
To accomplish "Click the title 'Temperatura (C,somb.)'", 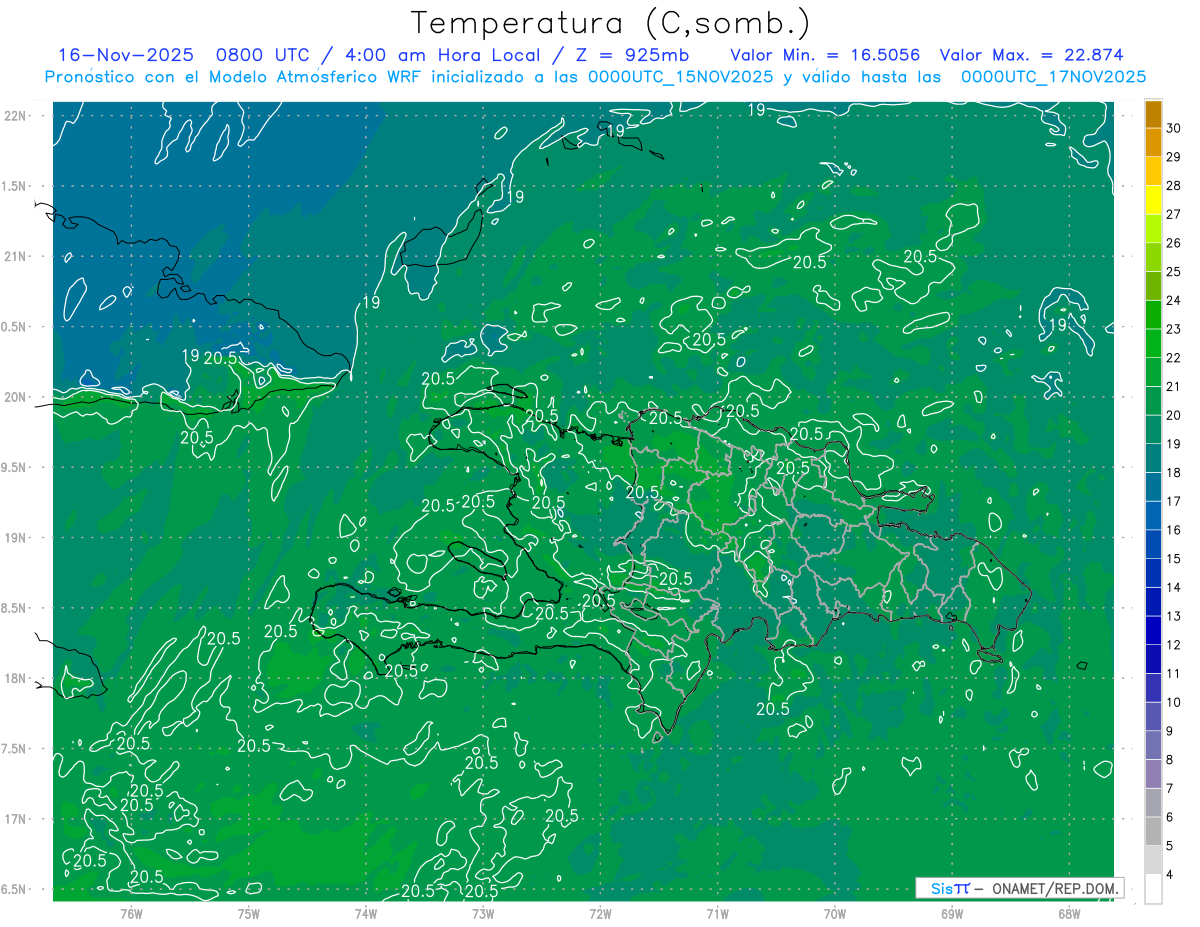I will (x=611, y=24).
